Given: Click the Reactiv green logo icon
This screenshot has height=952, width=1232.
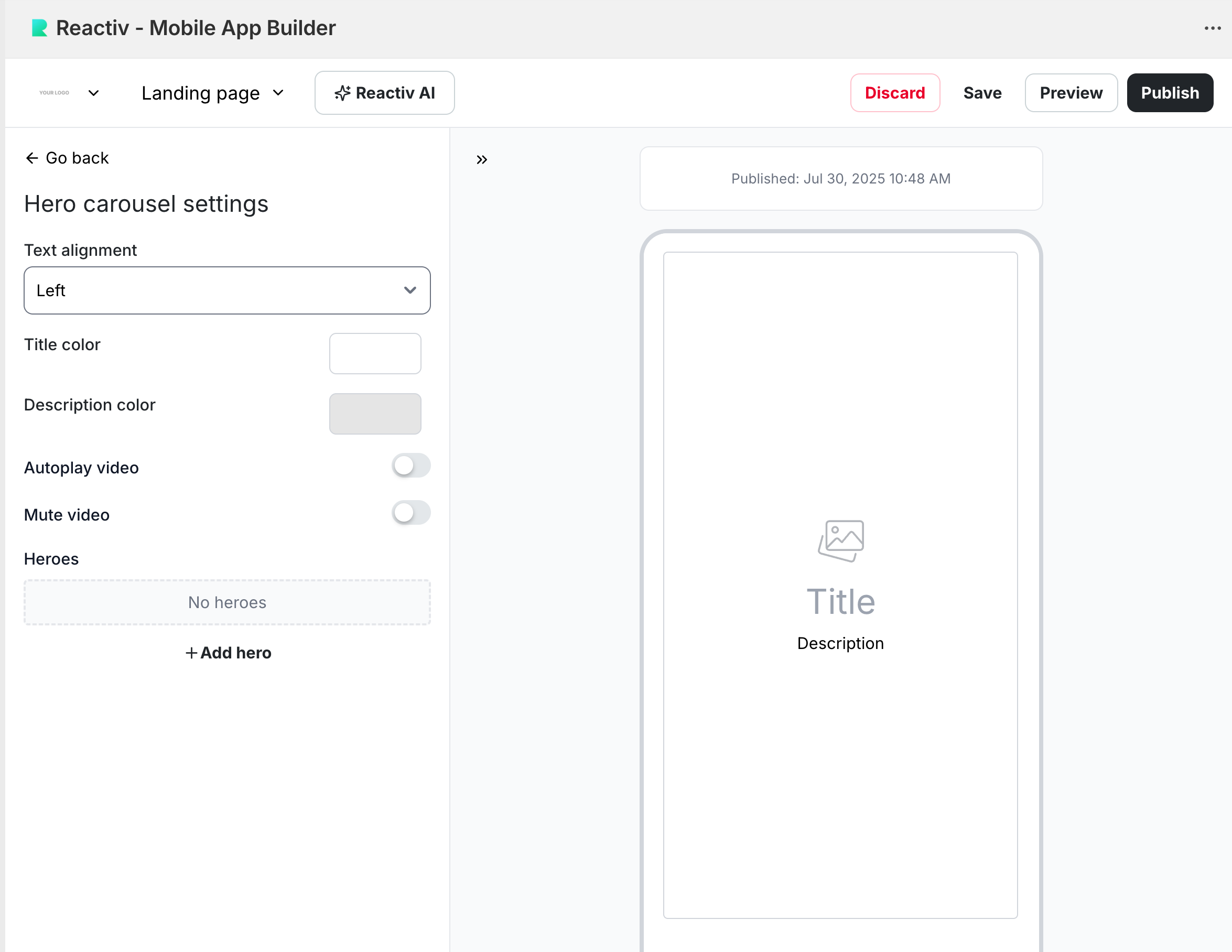Looking at the screenshot, I should pos(39,28).
